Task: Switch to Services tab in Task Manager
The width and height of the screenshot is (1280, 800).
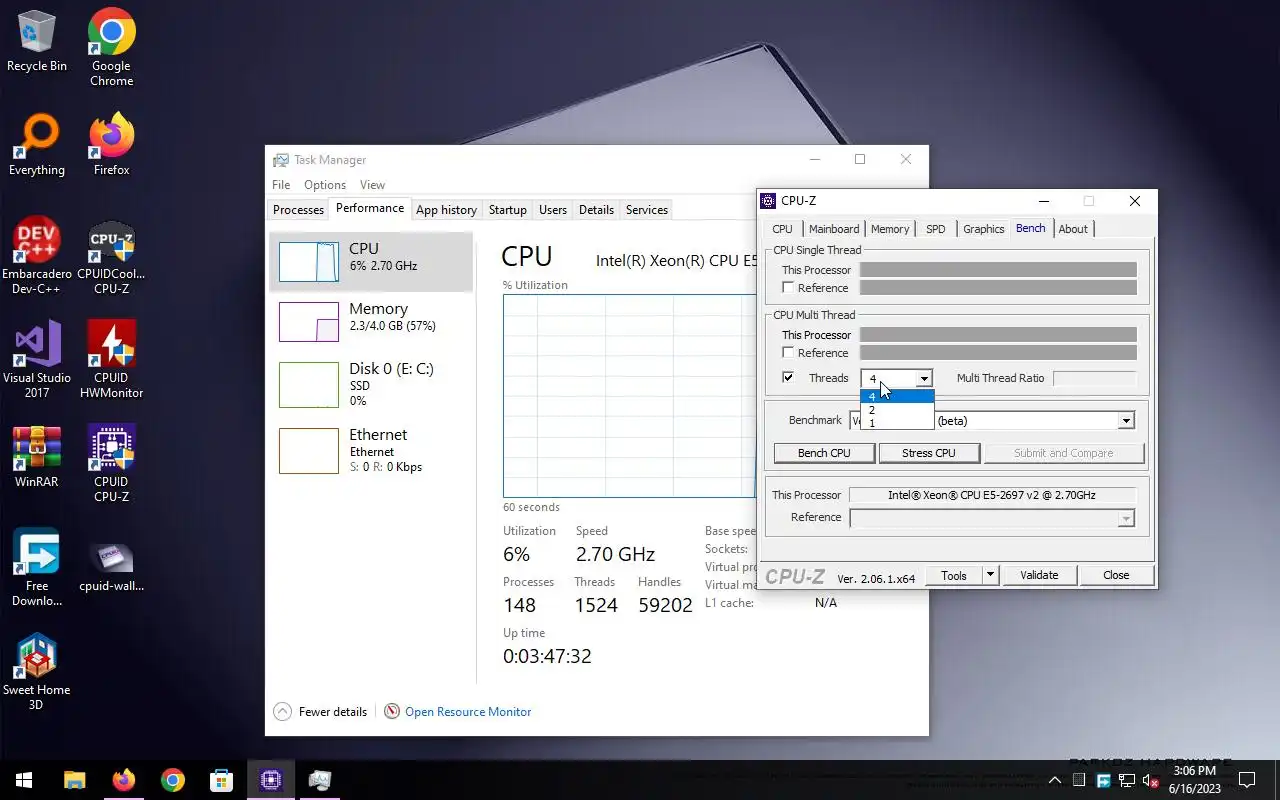Action: pyautogui.click(x=647, y=210)
